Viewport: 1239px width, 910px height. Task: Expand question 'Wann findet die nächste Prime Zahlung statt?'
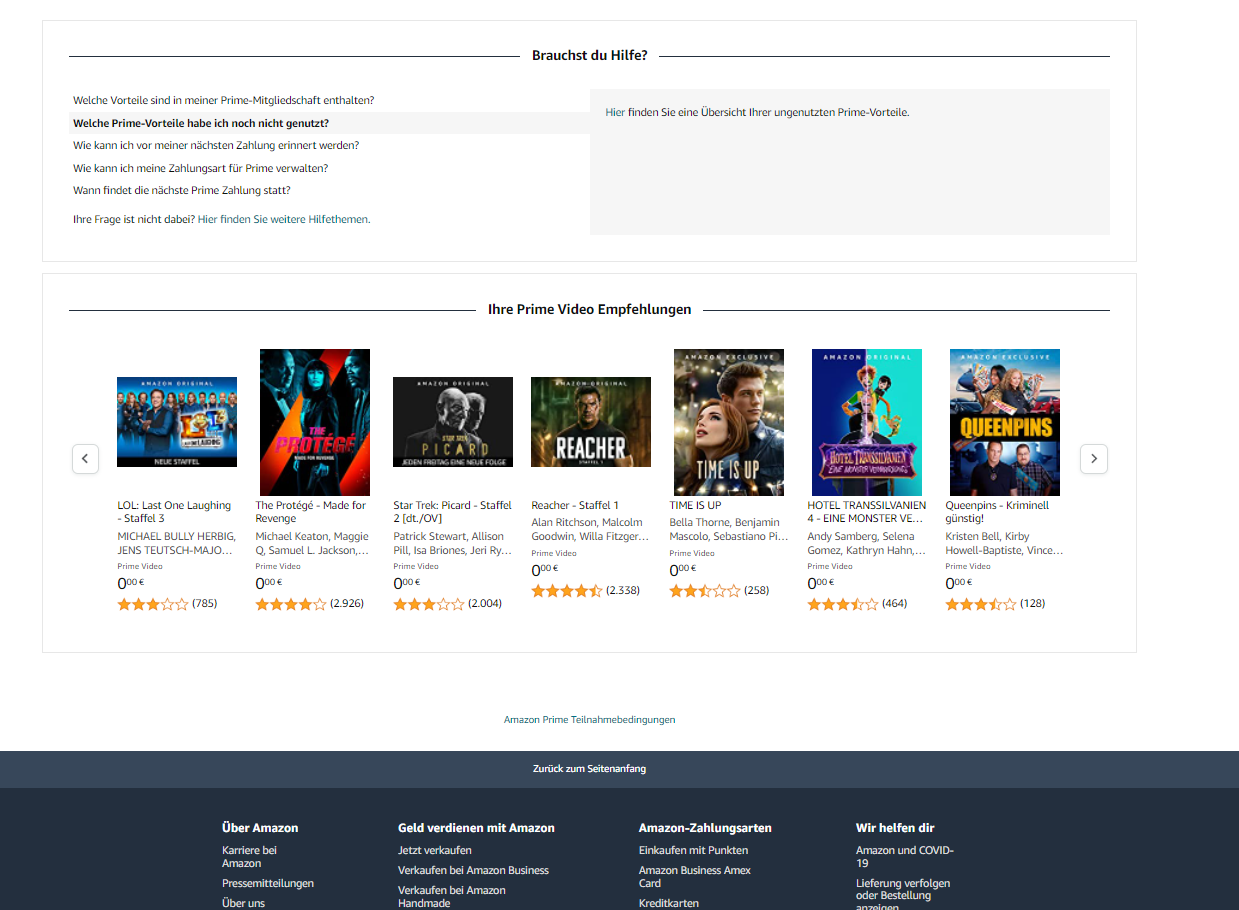point(182,191)
